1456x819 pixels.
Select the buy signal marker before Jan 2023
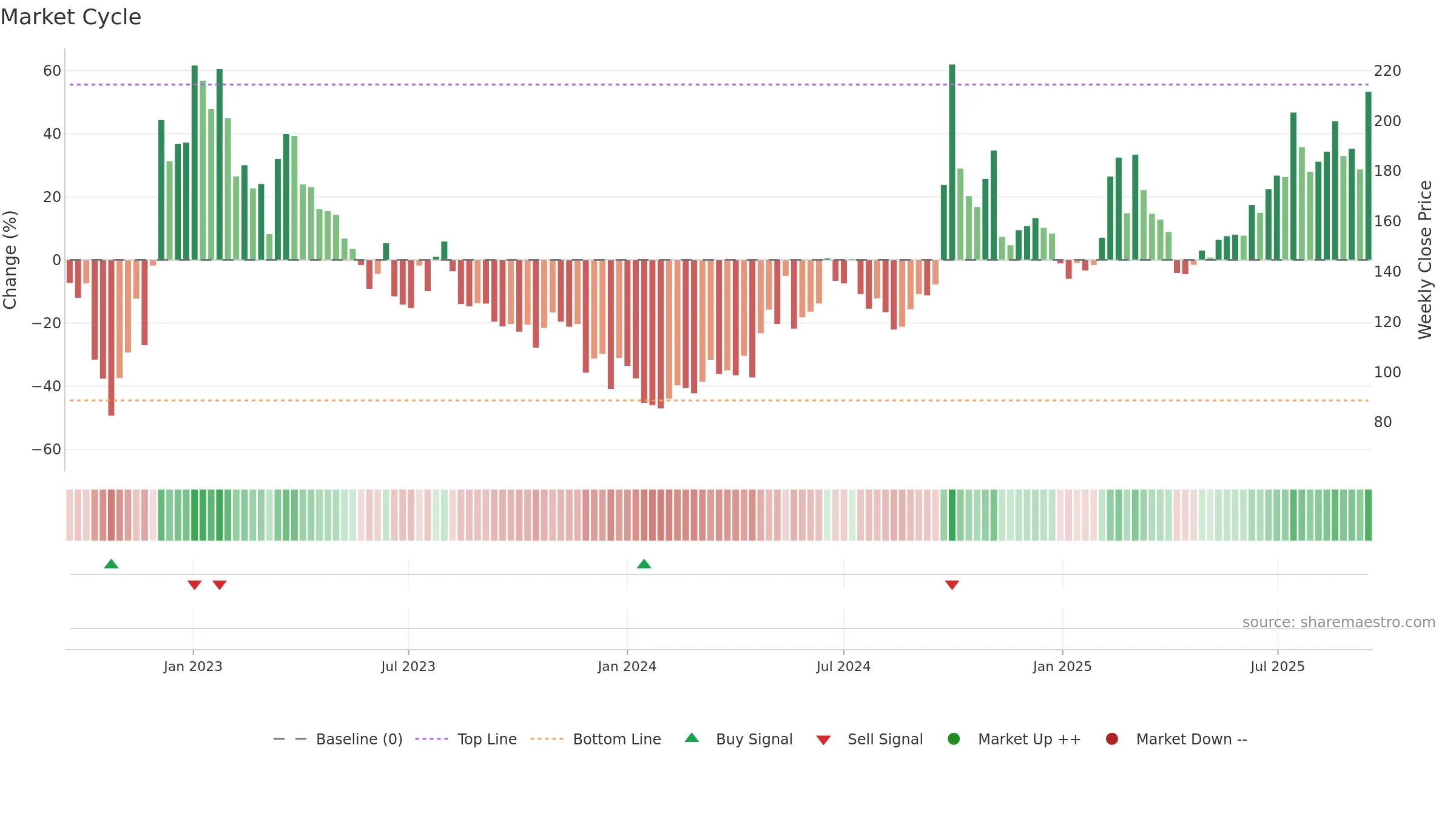pos(111,564)
